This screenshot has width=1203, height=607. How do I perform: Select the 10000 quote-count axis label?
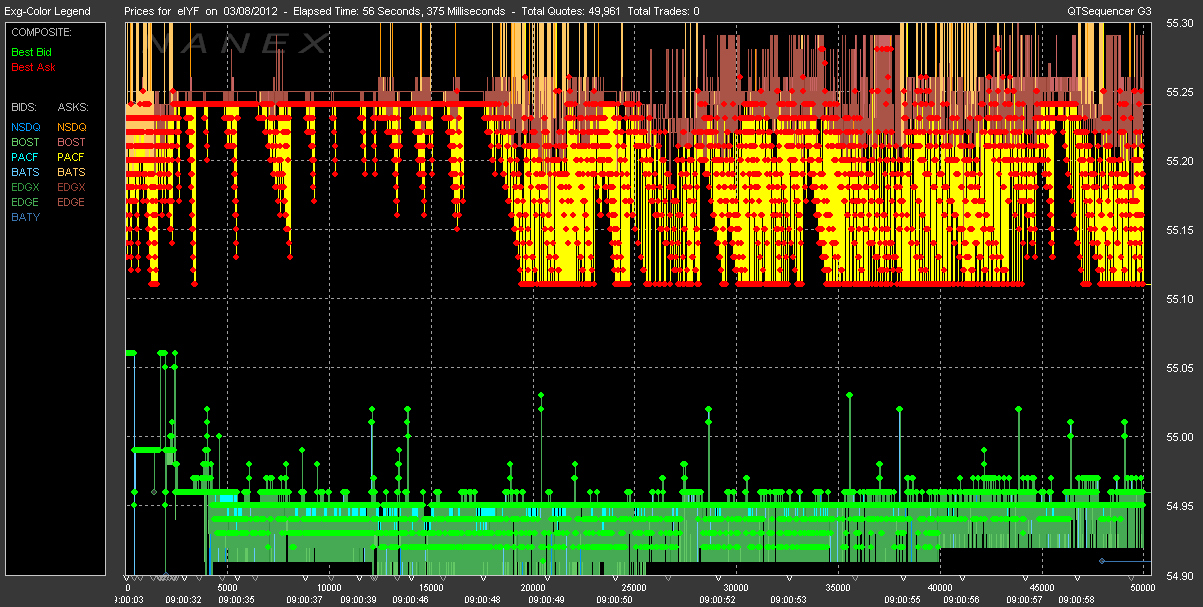point(329,587)
